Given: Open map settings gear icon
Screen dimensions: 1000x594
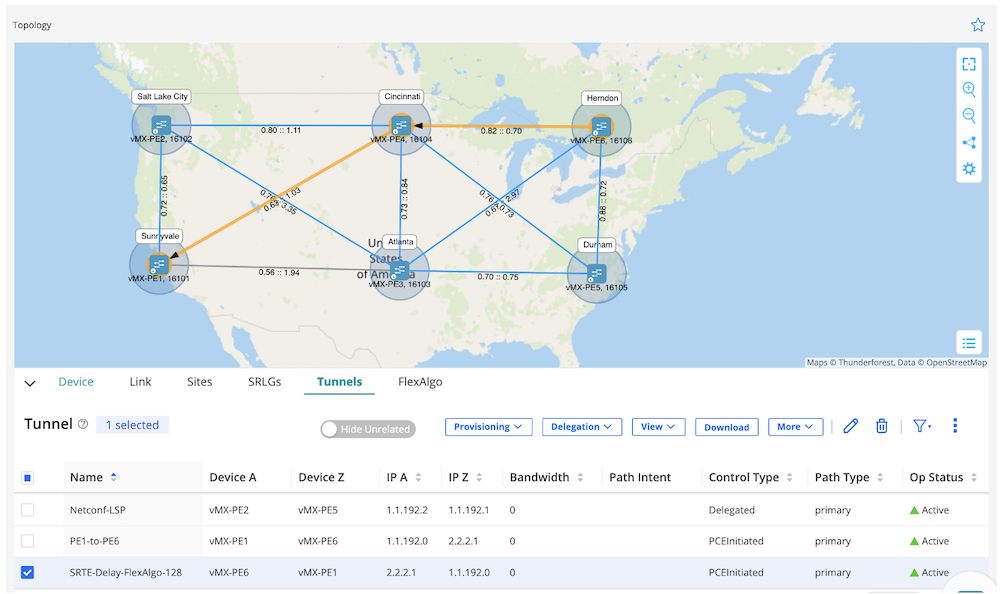Looking at the screenshot, I should coord(969,168).
